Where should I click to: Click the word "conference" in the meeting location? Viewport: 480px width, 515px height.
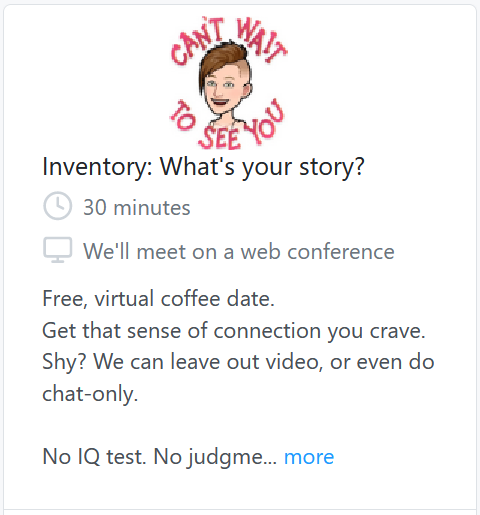tap(341, 251)
